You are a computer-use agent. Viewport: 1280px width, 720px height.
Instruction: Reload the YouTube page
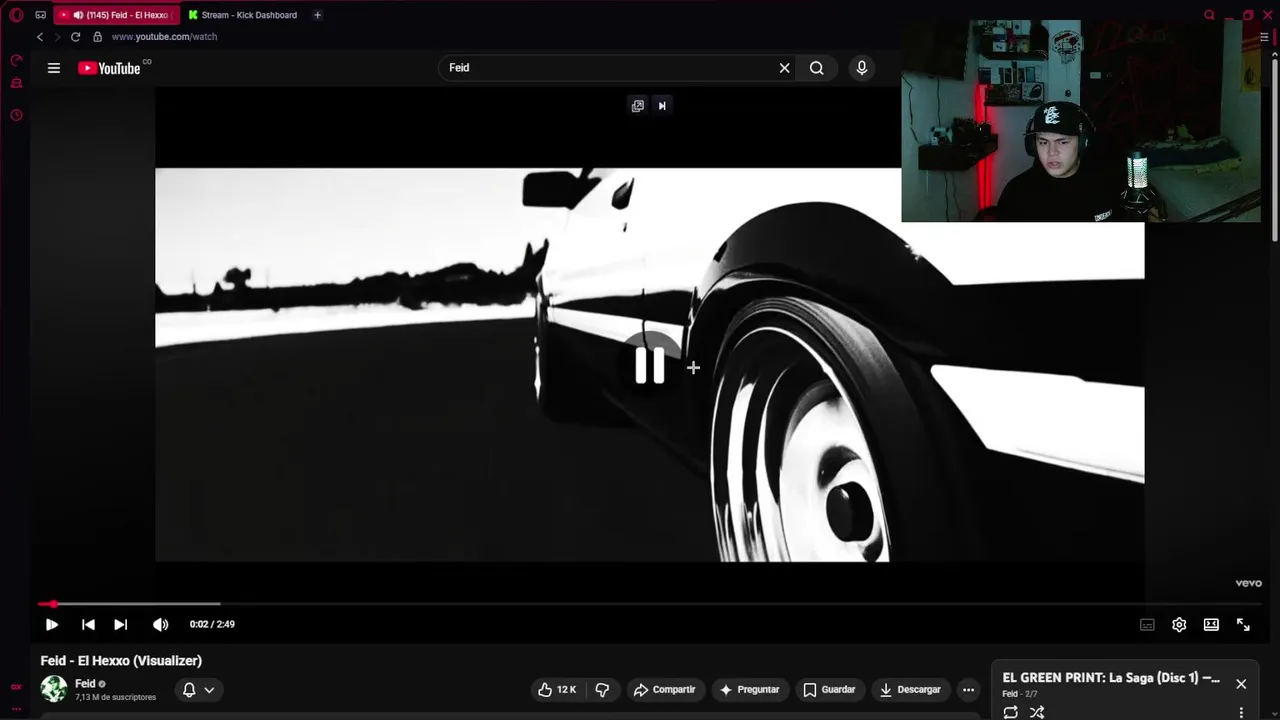pyautogui.click(x=75, y=37)
